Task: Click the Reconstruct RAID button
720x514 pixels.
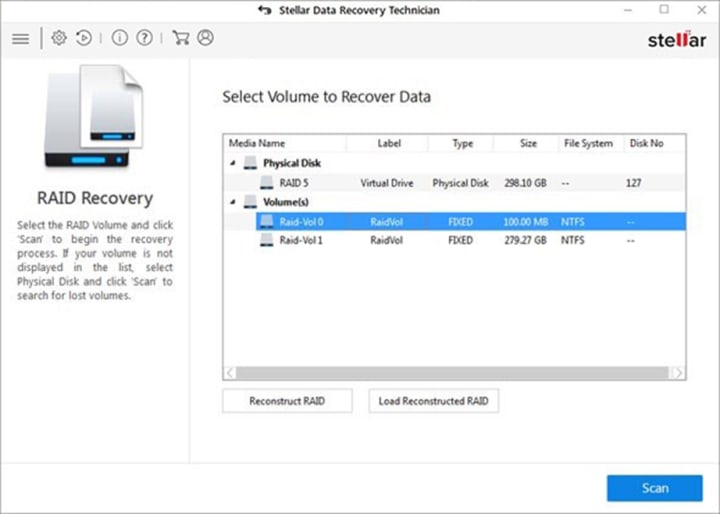Action: pyautogui.click(x=287, y=401)
